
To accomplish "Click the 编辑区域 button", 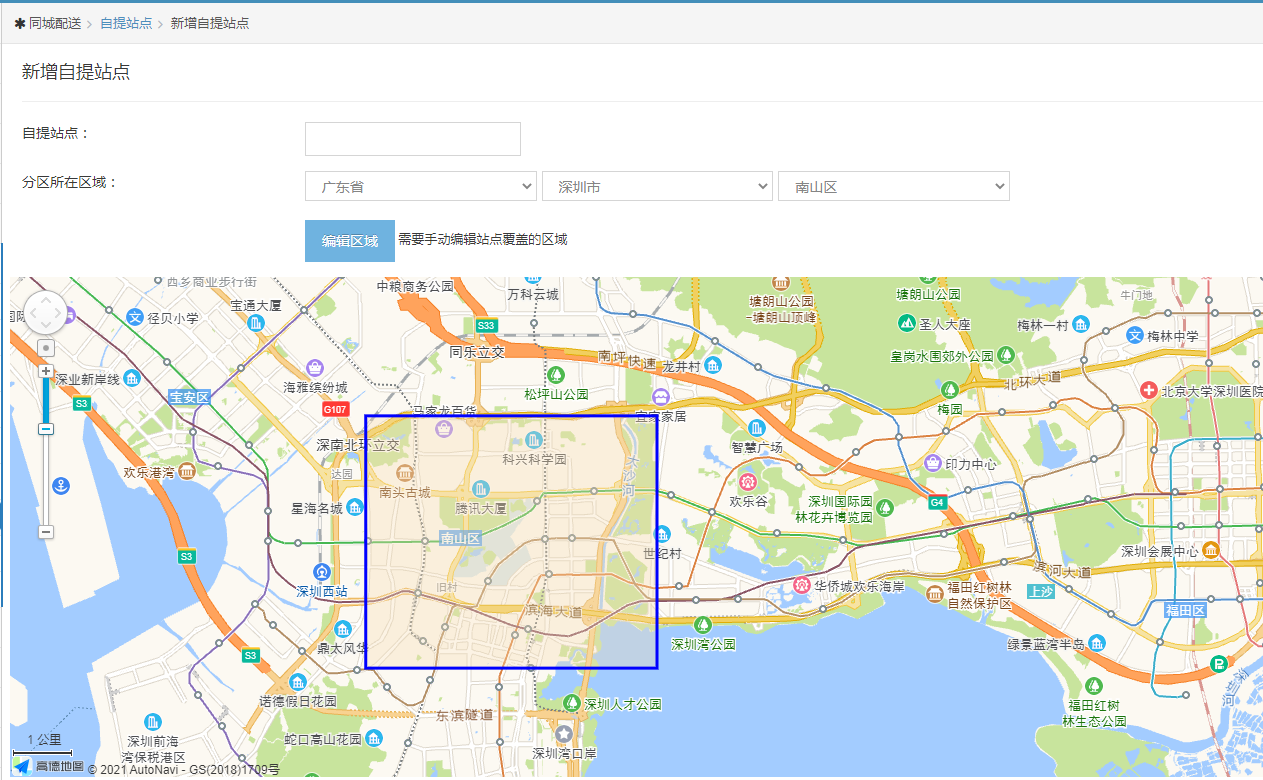I will 349,241.
